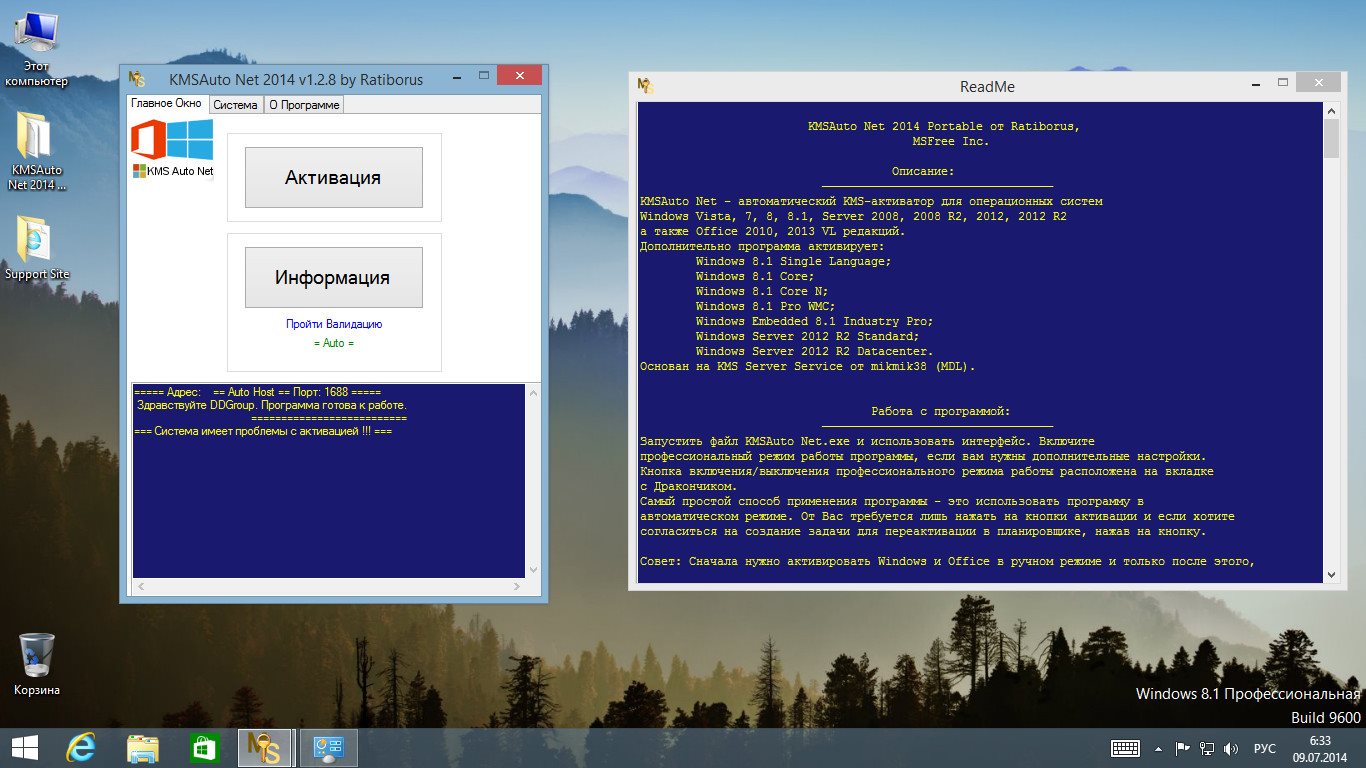The image size is (1366, 768).
Task: Launch Internet Explorer from the taskbar
Action: coord(81,748)
